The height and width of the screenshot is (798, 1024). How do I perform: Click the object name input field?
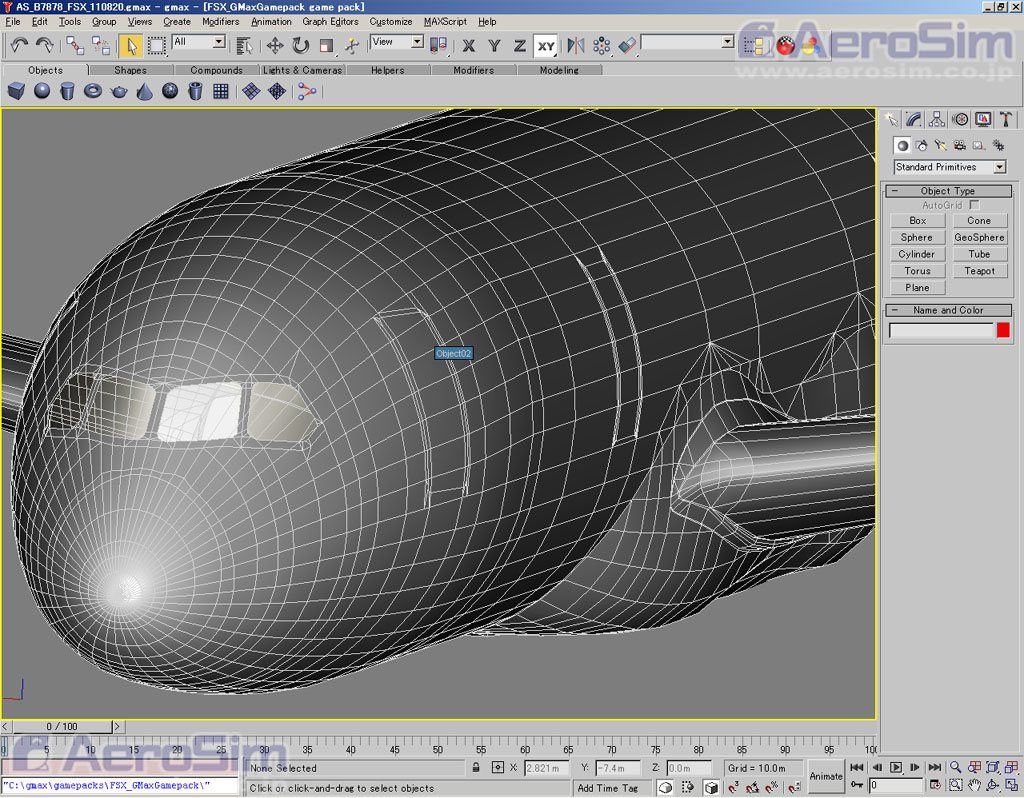(x=938, y=330)
